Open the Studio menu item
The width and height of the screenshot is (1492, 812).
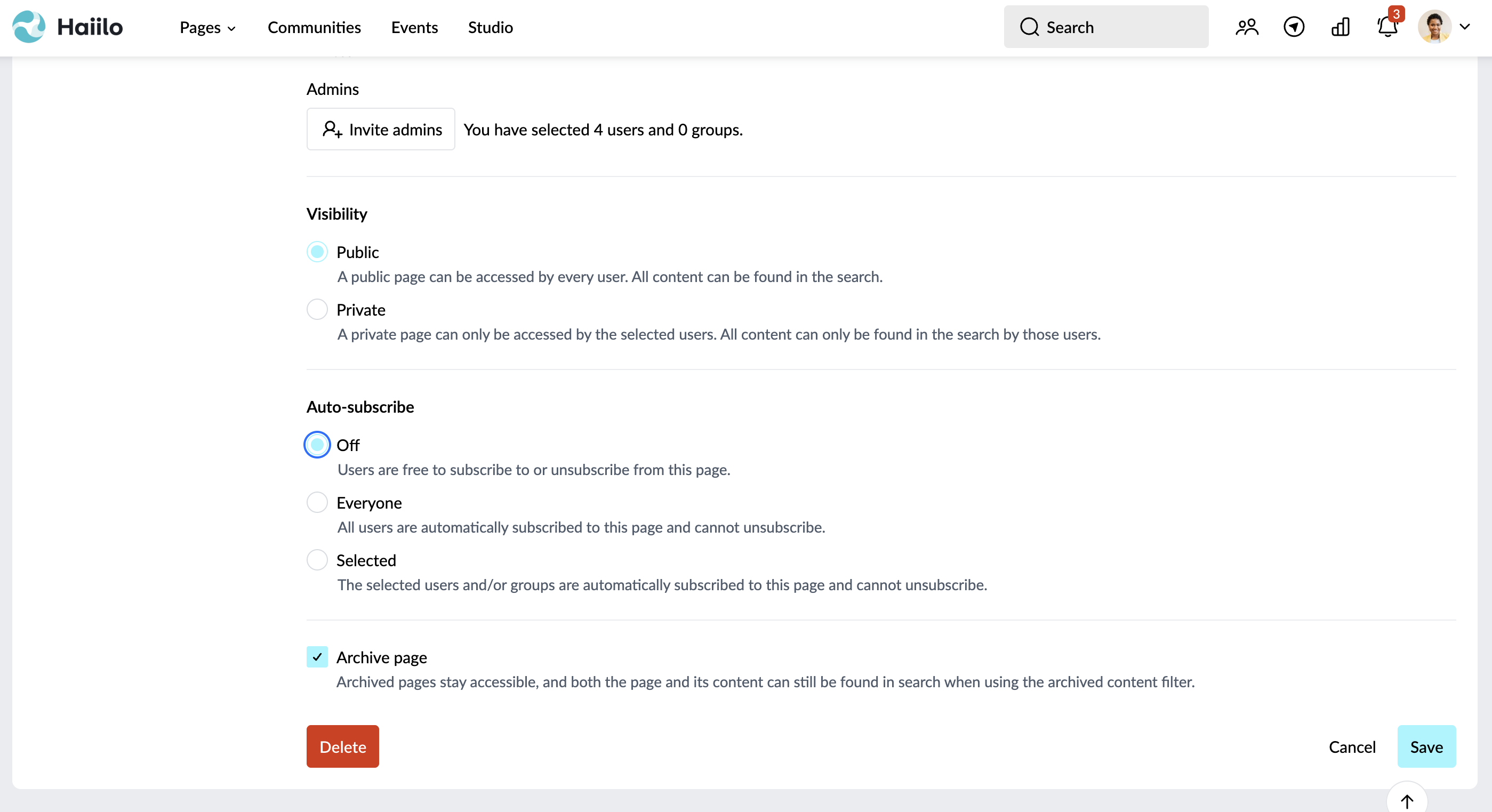(x=490, y=27)
